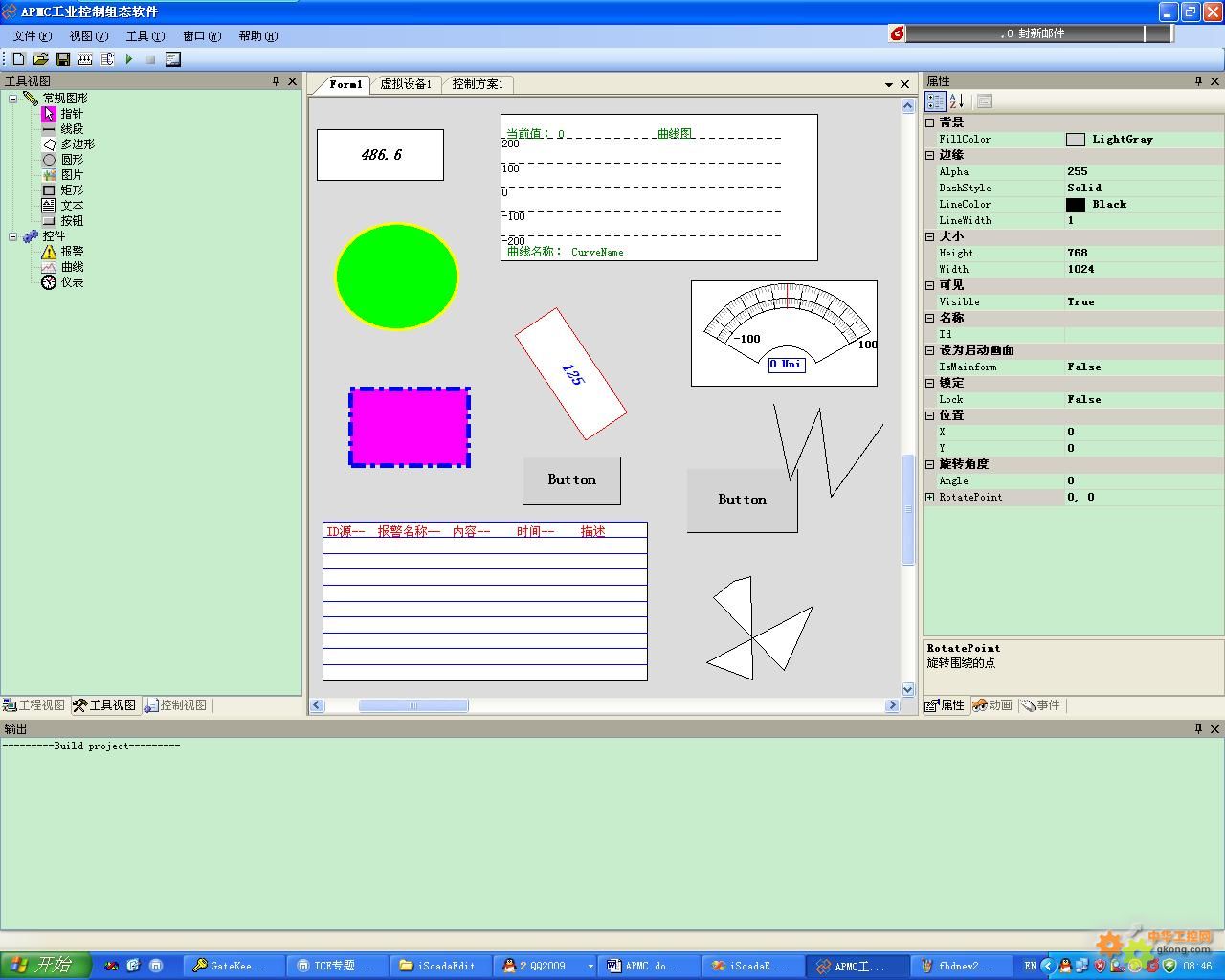Collapse the 位置 property group
This screenshot has width=1225, height=980.
930,415
